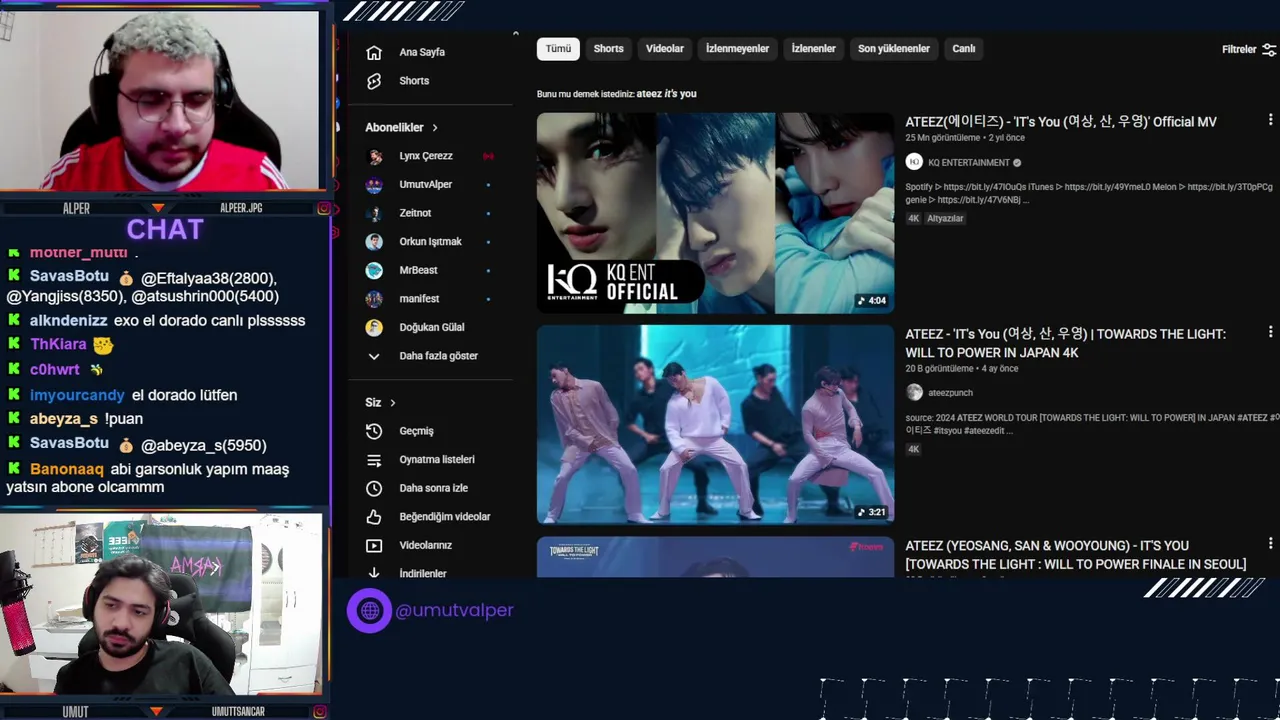The height and width of the screenshot is (720, 1280).
Task: Open ATEEZ IT's You Official MV title
Action: (x=1061, y=122)
